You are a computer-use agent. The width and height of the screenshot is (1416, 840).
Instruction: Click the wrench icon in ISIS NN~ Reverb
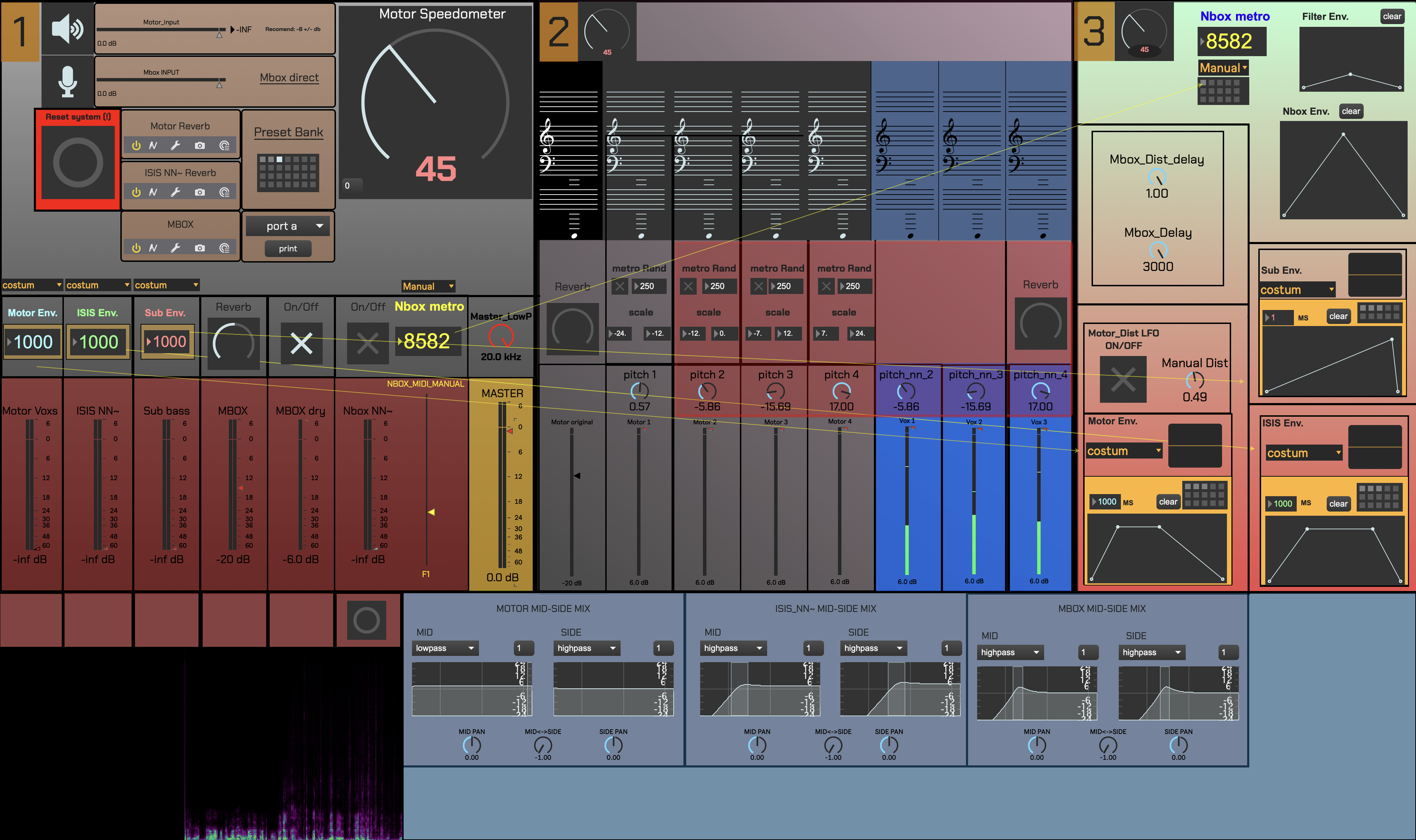pyautogui.click(x=175, y=192)
